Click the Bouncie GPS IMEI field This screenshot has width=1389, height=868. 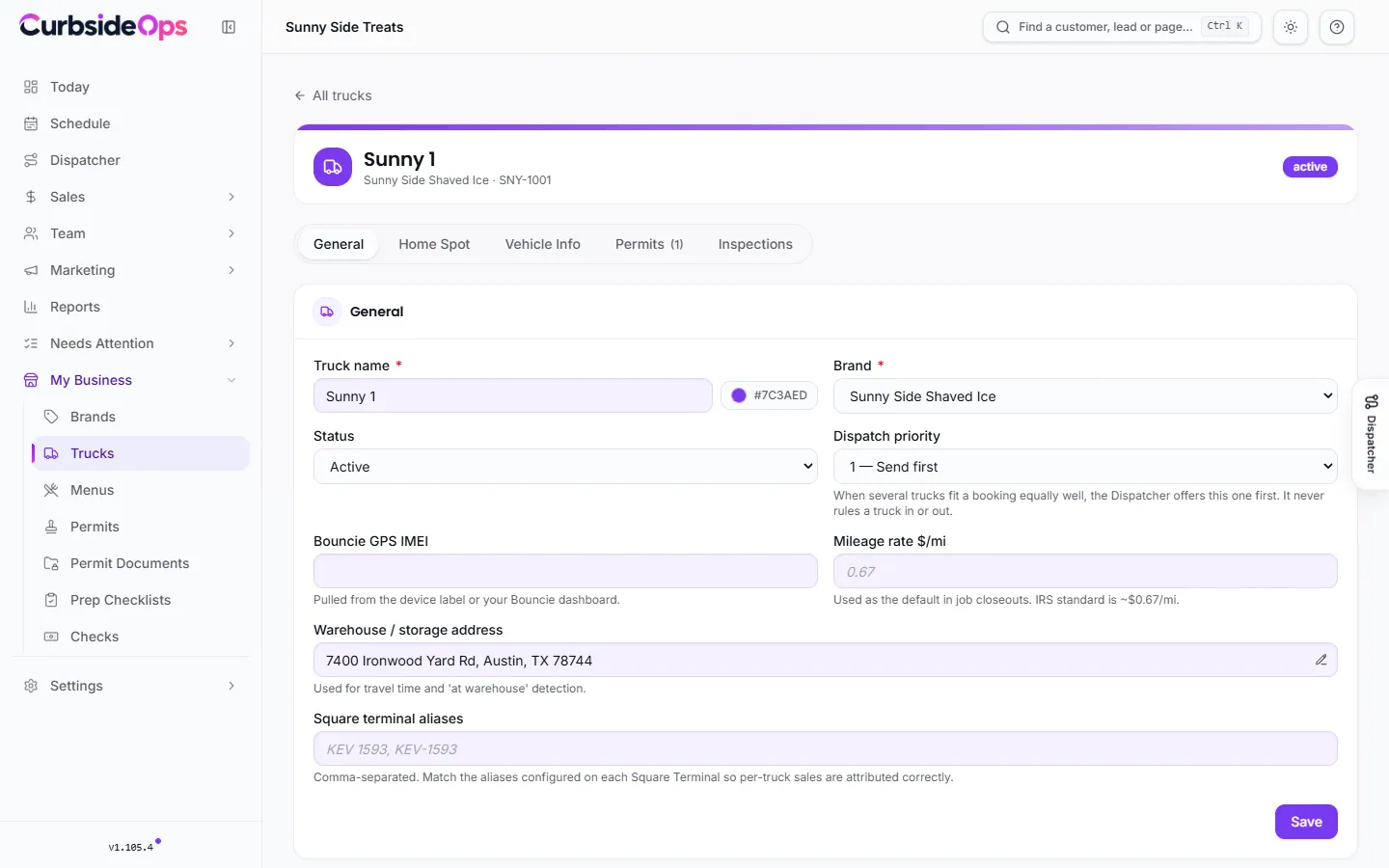point(565,571)
